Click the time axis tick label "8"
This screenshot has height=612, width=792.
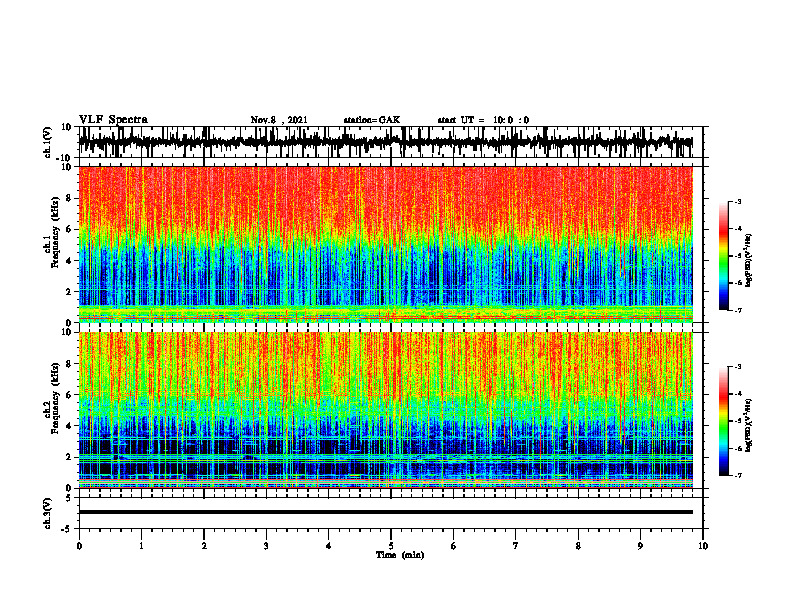(x=578, y=546)
